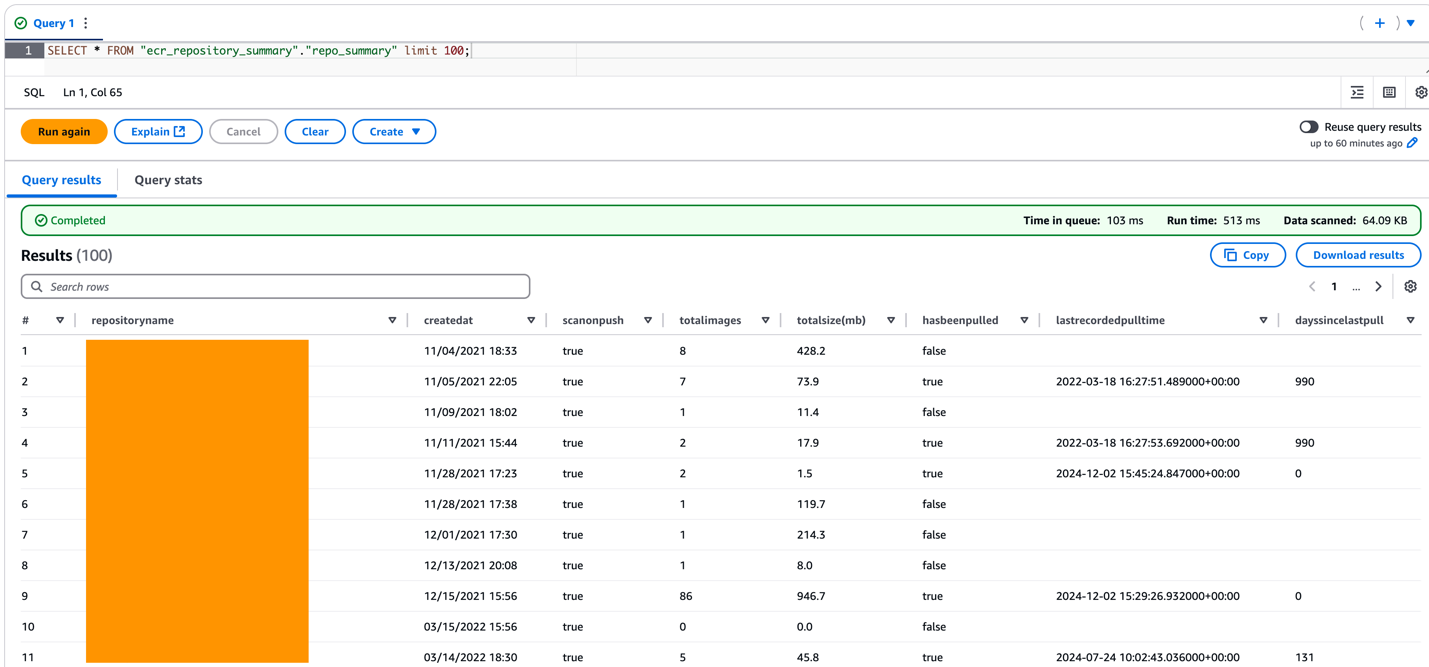Open the Query 1 tab kebab menu
Image resolution: width=1429 pixels, height=667 pixels.
(x=85, y=22)
